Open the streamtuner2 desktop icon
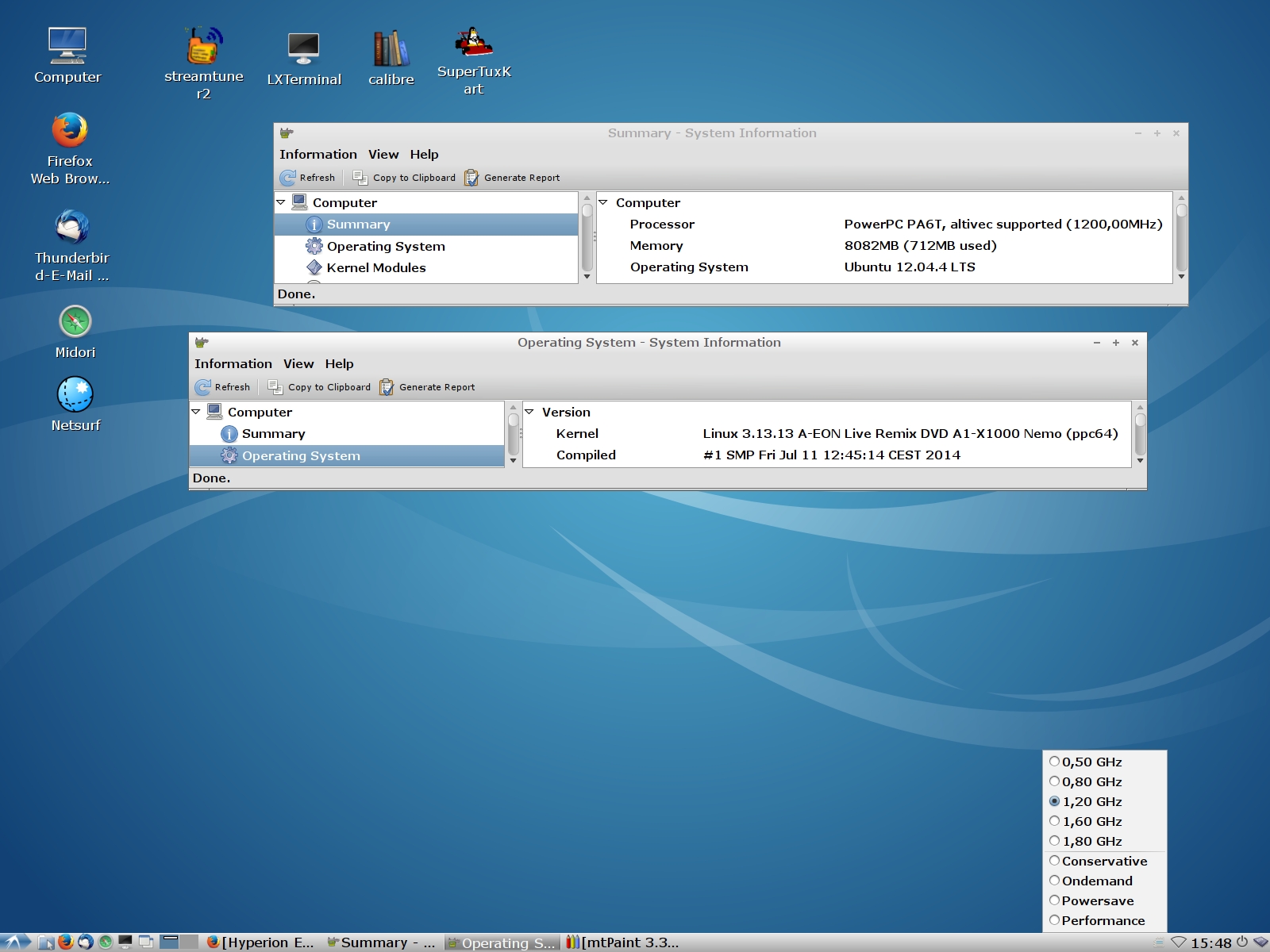Image resolution: width=1270 pixels, height=952 pixels. pos(203,48)
